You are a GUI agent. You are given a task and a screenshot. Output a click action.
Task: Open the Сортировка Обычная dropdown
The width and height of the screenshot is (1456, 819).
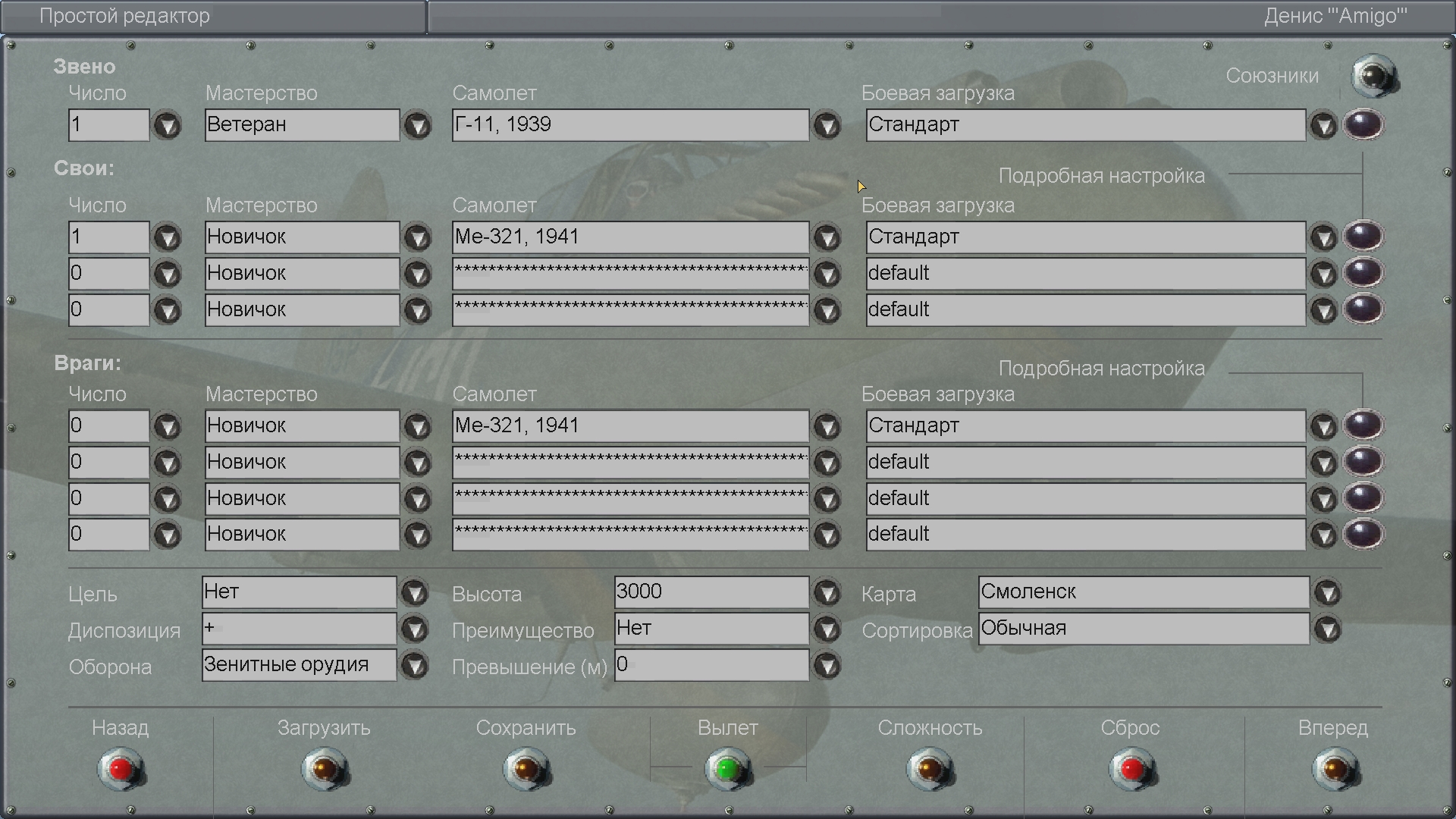click(1327, 629)
